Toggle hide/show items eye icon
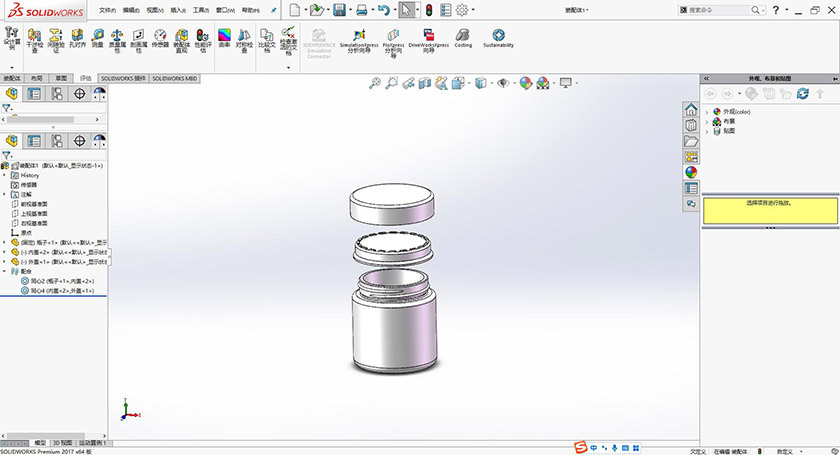840x455 pixels. [503, 83]
